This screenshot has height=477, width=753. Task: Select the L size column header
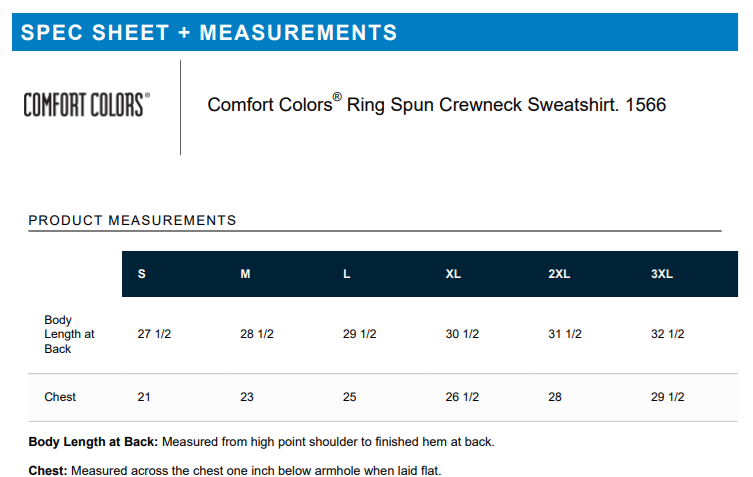coord(347,275)
